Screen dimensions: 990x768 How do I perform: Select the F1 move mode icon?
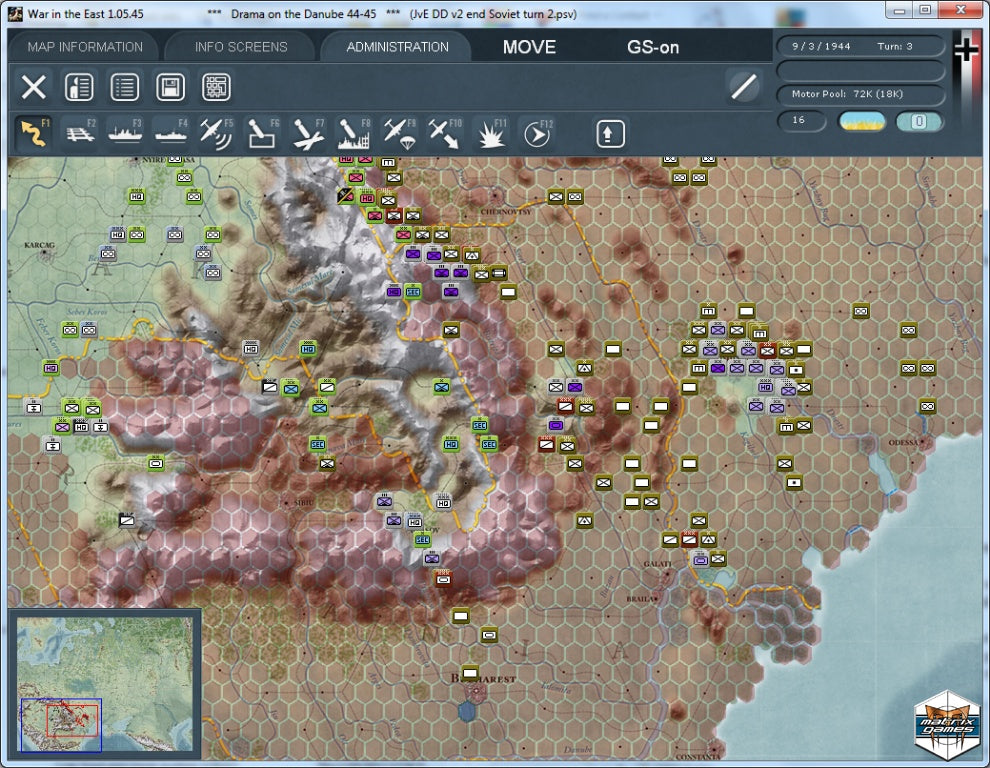[x=34, y=133]
